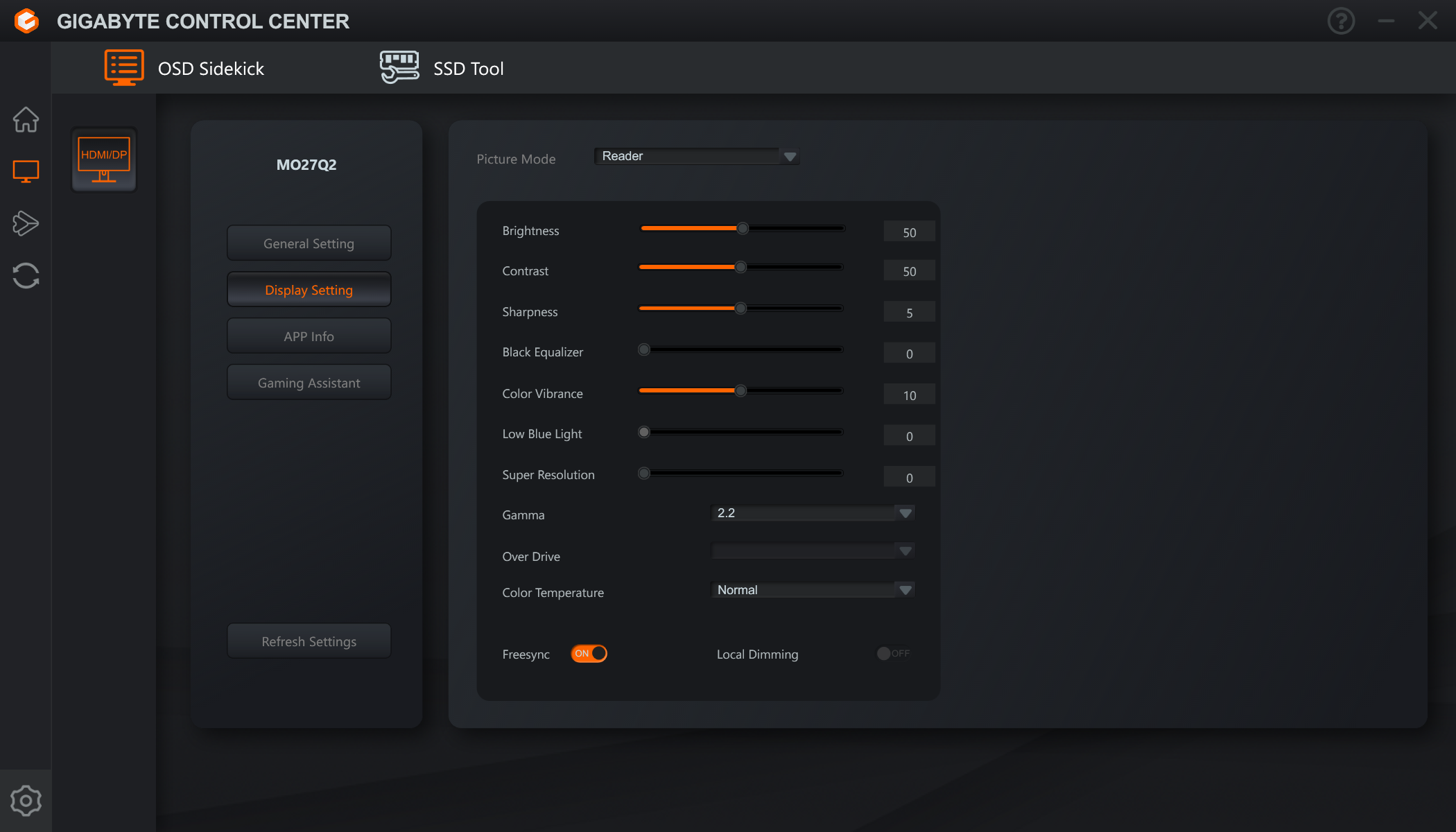Expand the Gamma dropdown
Viewport: 1456px width, 832px height.
(813, 513)
